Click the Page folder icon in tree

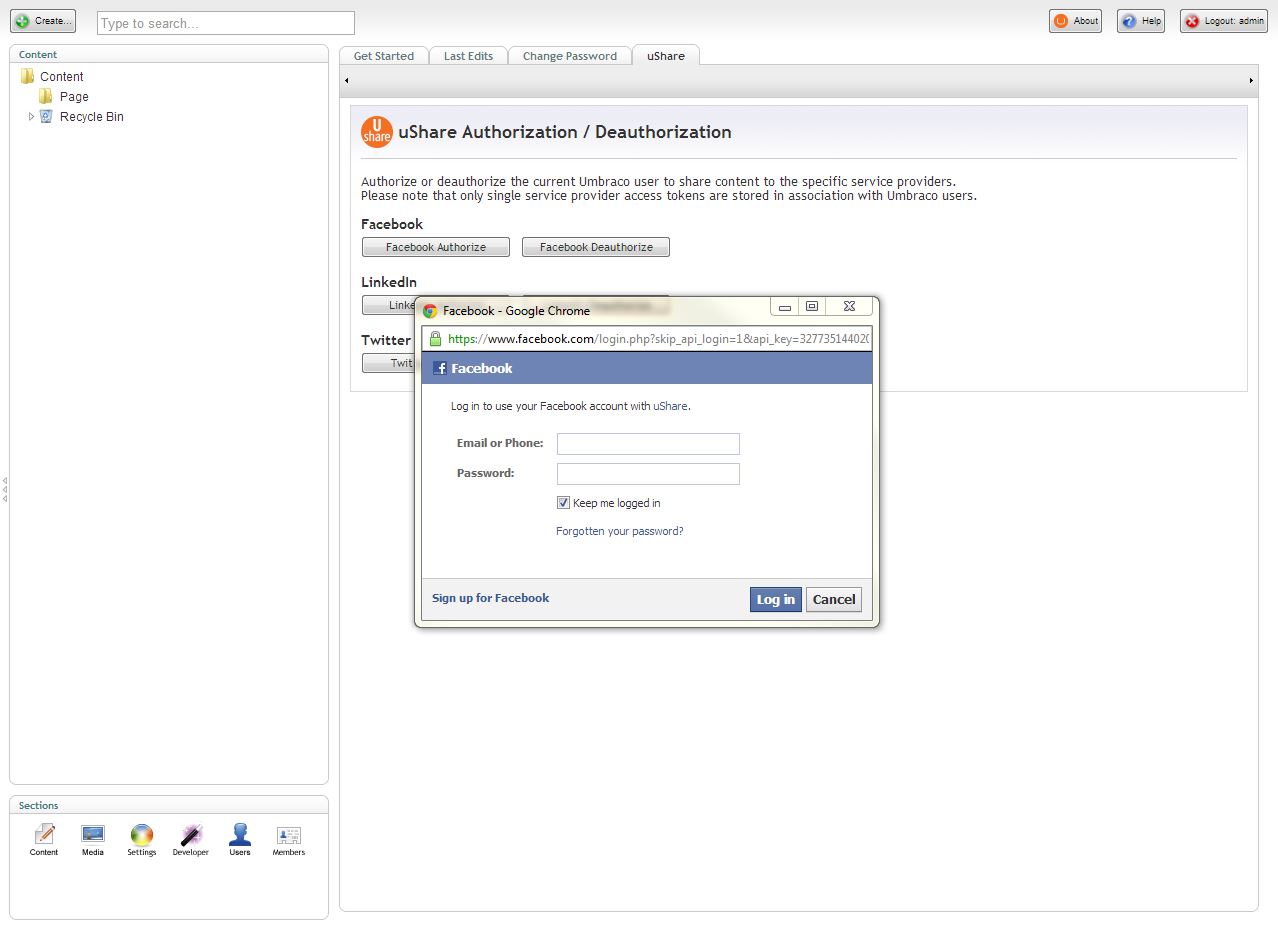(x=46, y=96)
